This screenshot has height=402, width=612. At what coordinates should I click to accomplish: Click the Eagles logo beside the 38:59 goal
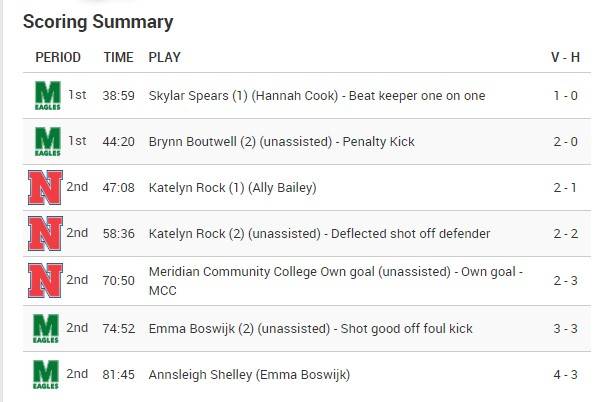[48, 96]
